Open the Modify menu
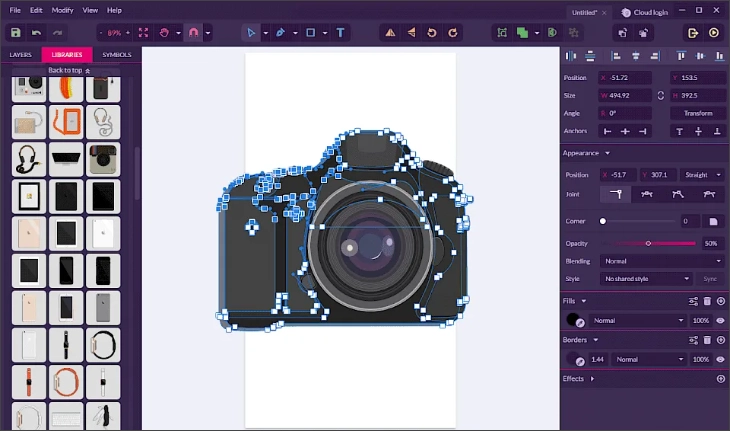The height and width of the screenshot is (431, 730). point(62,10)
